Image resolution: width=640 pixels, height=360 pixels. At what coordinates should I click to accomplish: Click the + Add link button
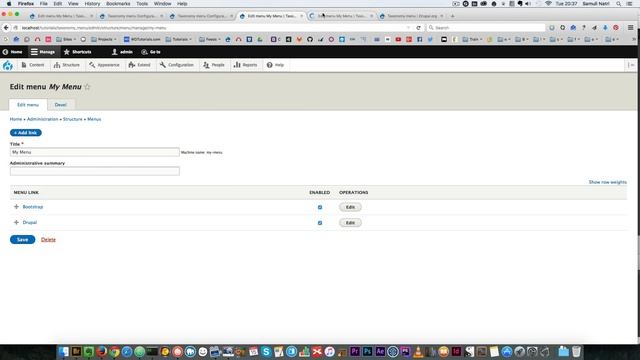(x=26, y=133)
